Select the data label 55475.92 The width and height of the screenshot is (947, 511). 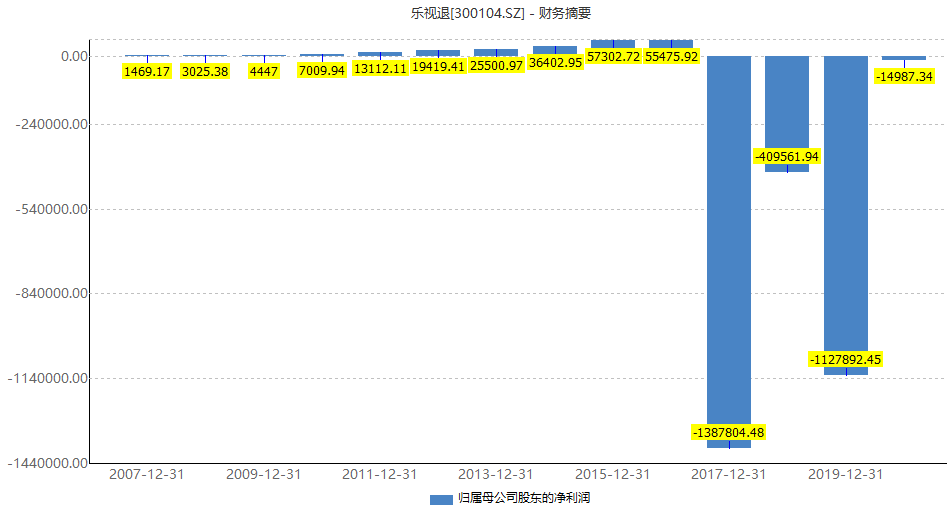pyautogui.click(x=671, y=57)
